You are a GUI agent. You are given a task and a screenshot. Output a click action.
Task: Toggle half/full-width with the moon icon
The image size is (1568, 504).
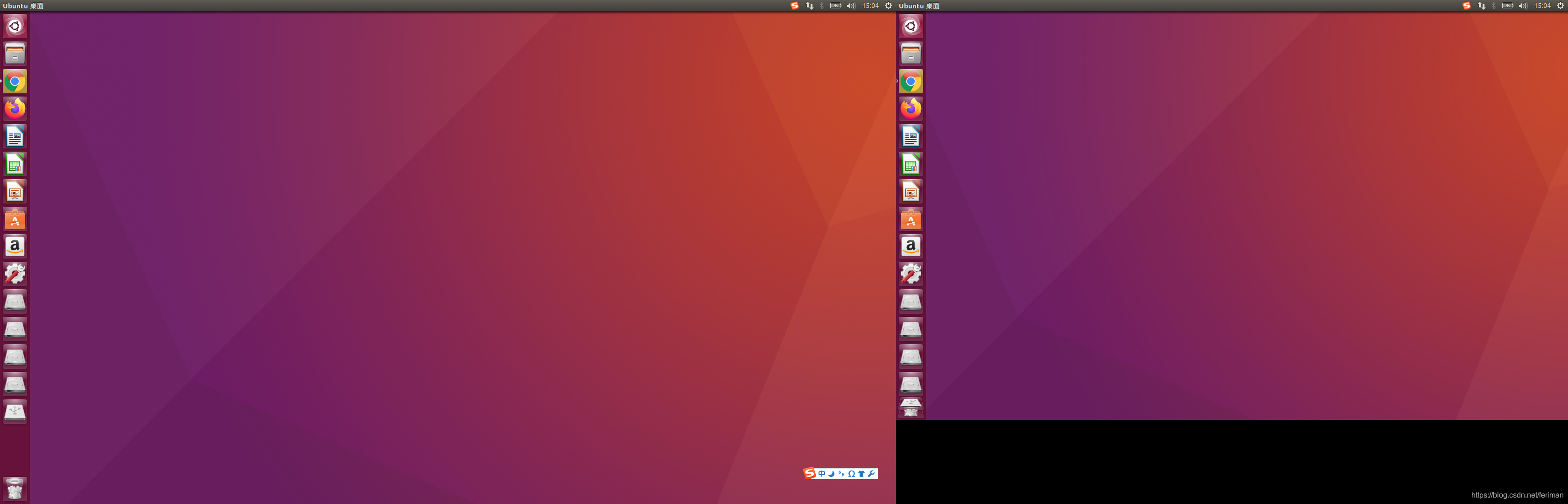[832, 474]
